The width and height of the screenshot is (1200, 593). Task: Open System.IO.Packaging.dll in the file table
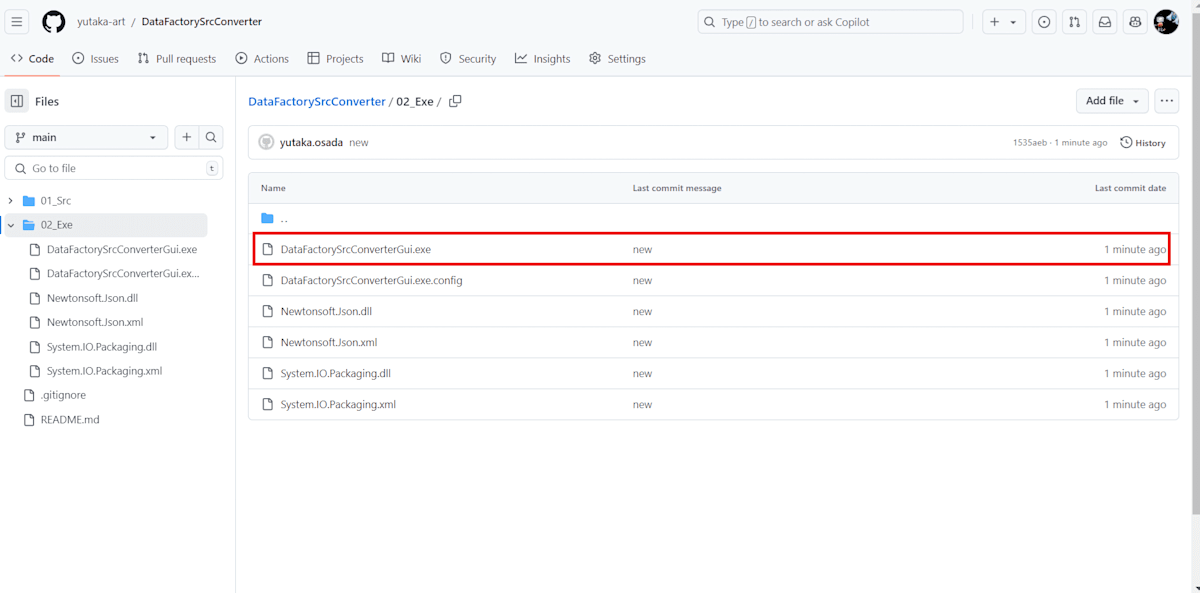pos(336,373)
